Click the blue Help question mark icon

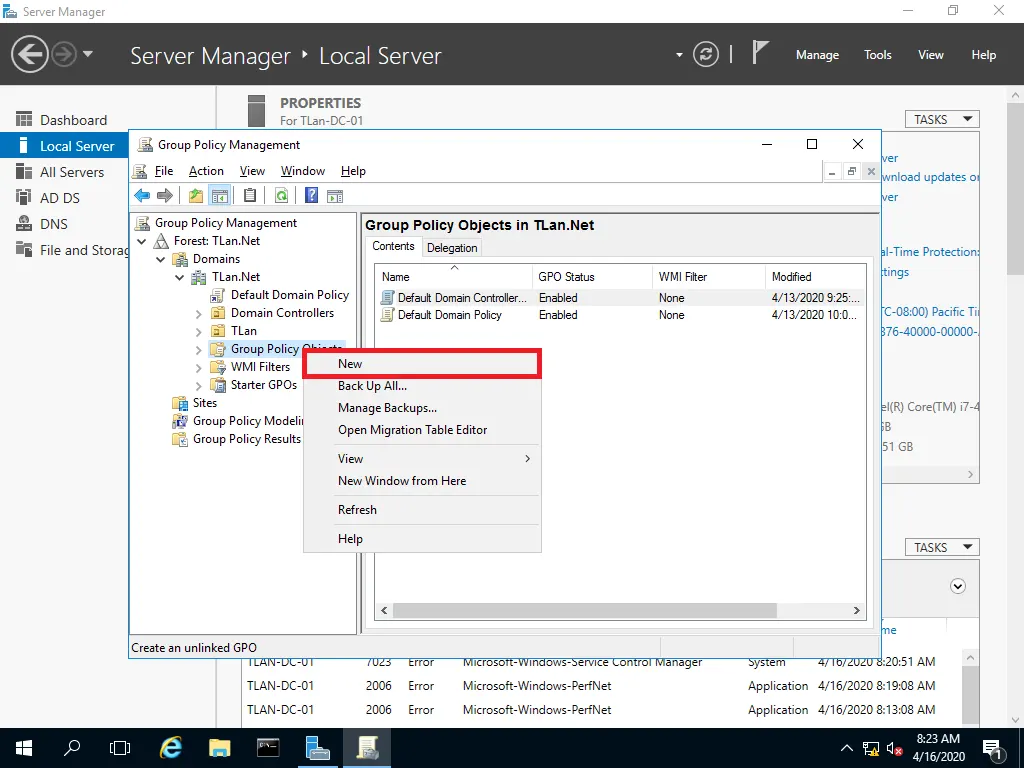(312, 195)
